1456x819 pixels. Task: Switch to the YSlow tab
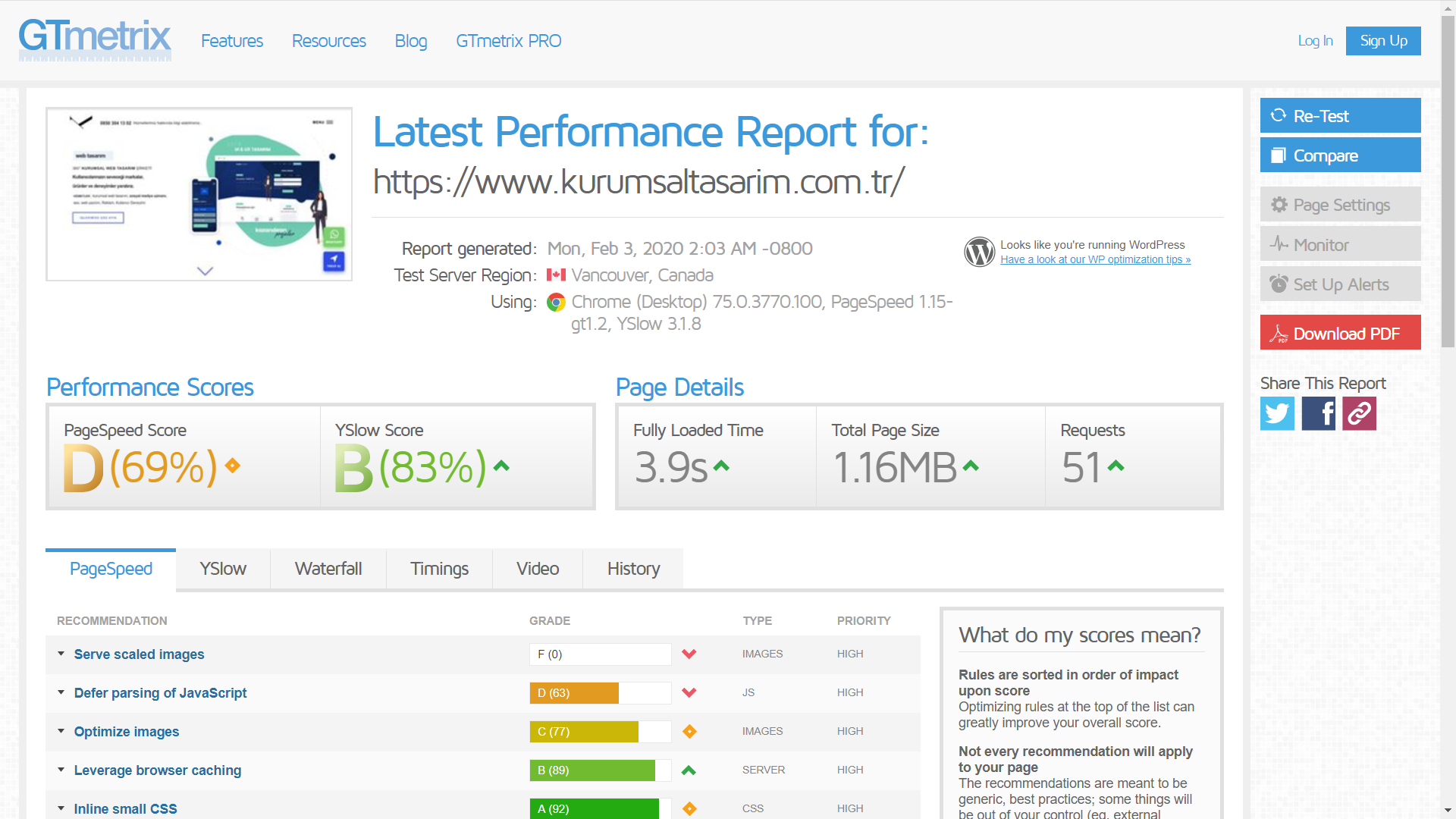coord(223,569)
